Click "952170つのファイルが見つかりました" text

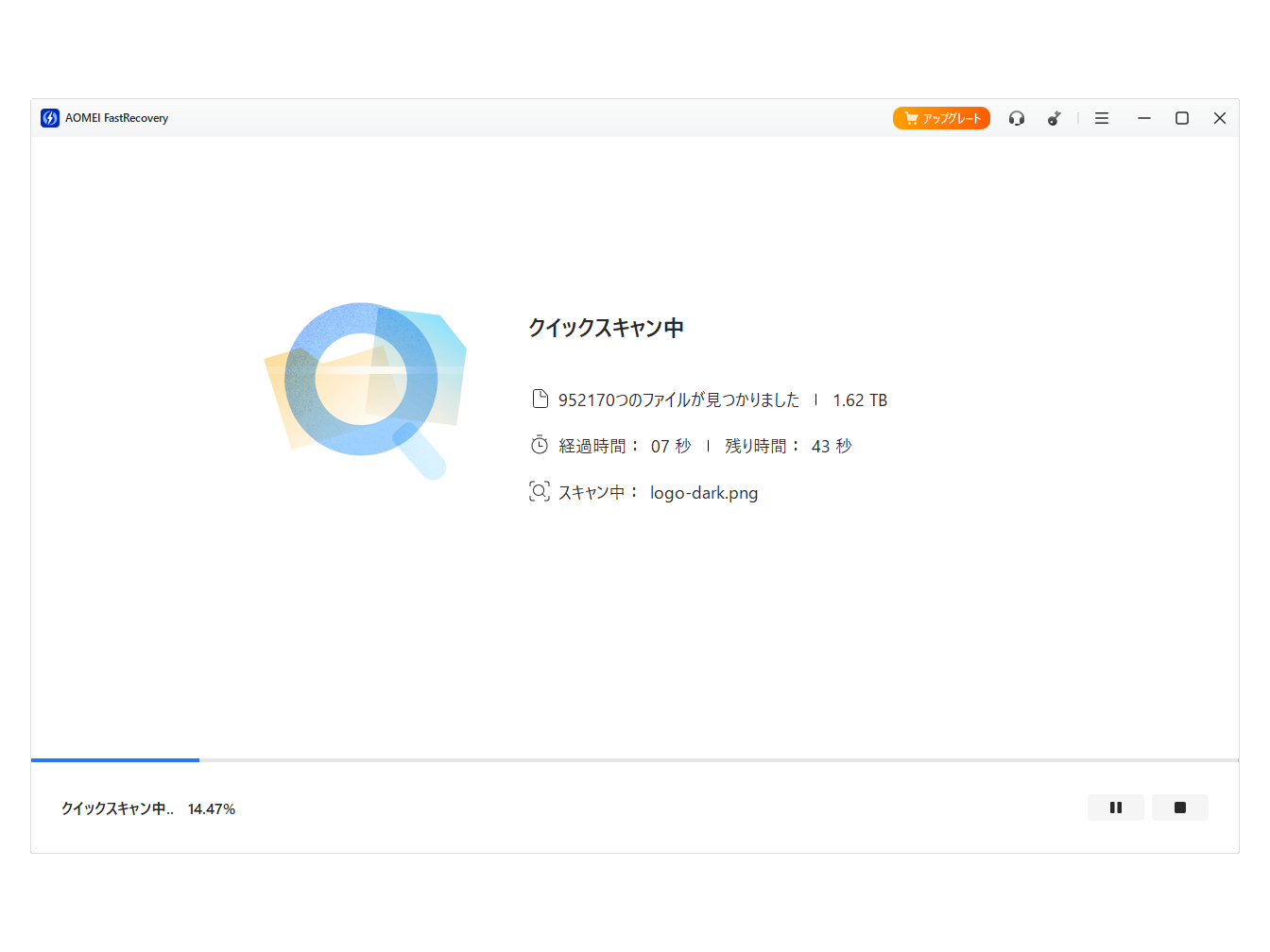pyautogui.click(x=678, y=400)
